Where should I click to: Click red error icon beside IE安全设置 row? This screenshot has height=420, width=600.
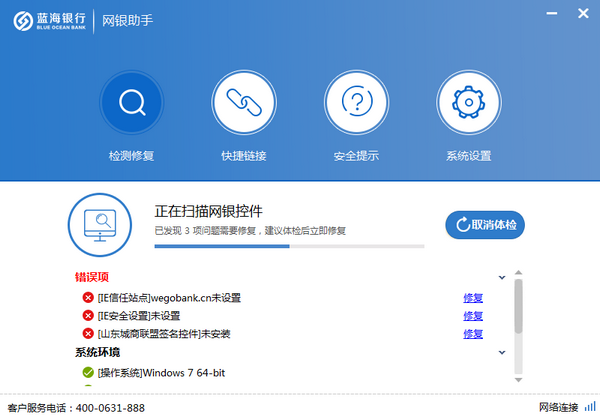pos(88,316)
